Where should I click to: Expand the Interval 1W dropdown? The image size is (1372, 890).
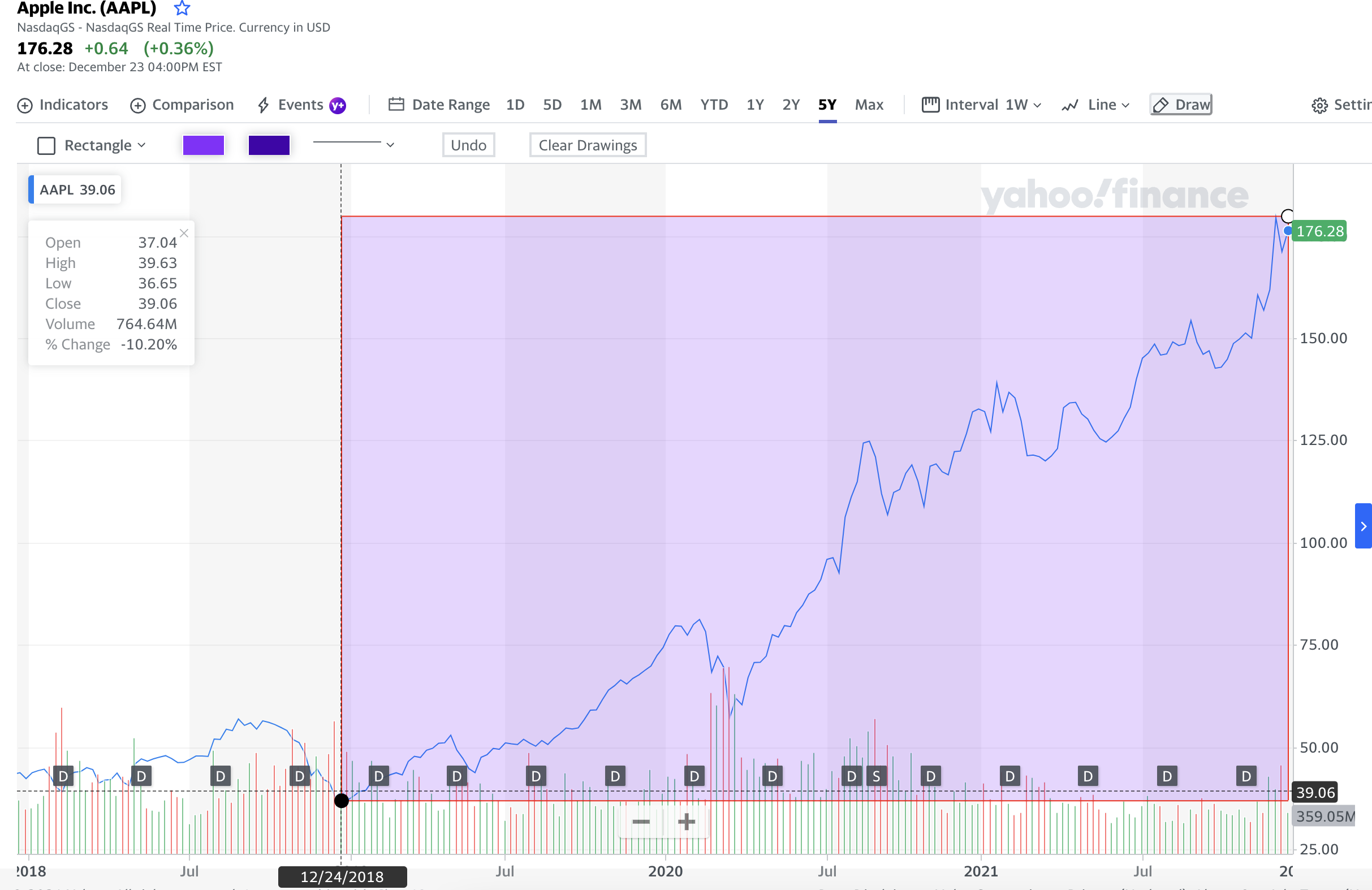click(982, 105)
